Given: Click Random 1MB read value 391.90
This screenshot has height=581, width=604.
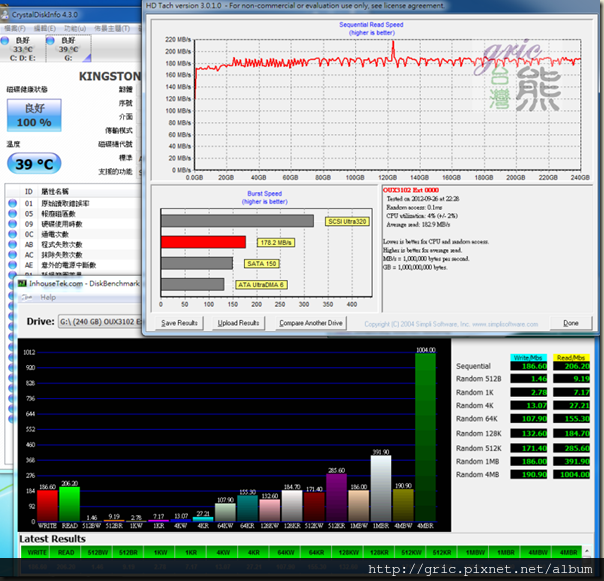Looking at the screenshot, I should pos(571,461).
